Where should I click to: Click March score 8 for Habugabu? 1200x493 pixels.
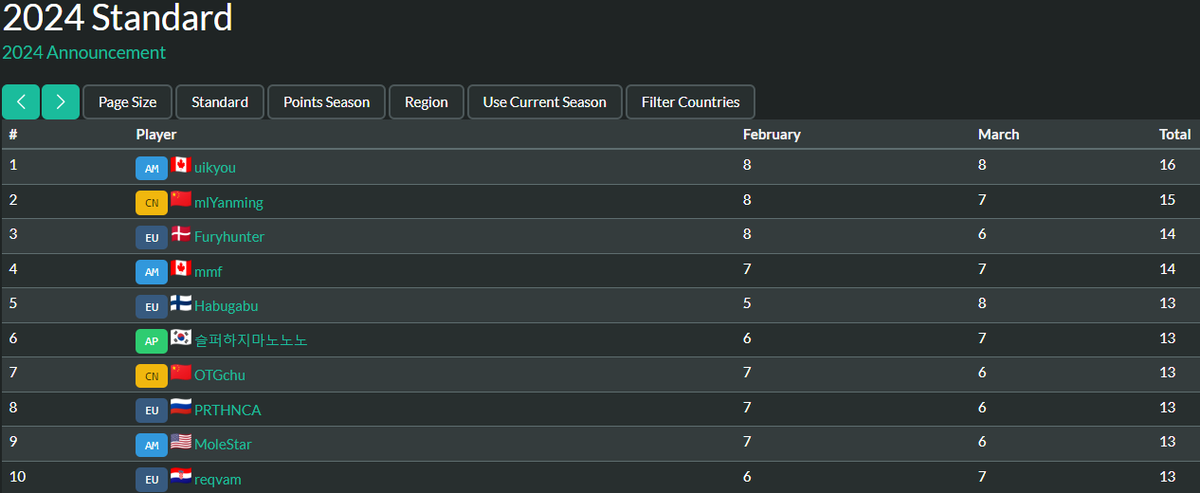pos(982,303)
